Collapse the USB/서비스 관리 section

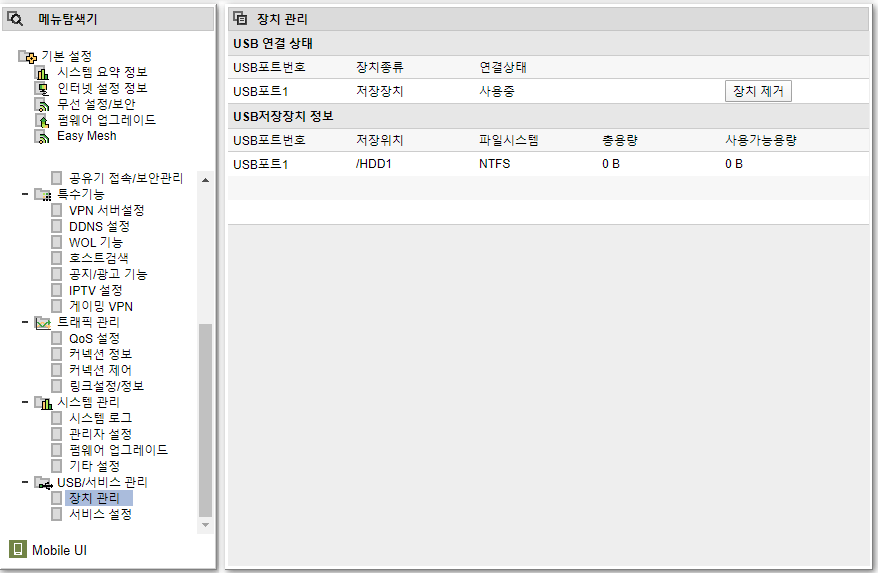25,482
